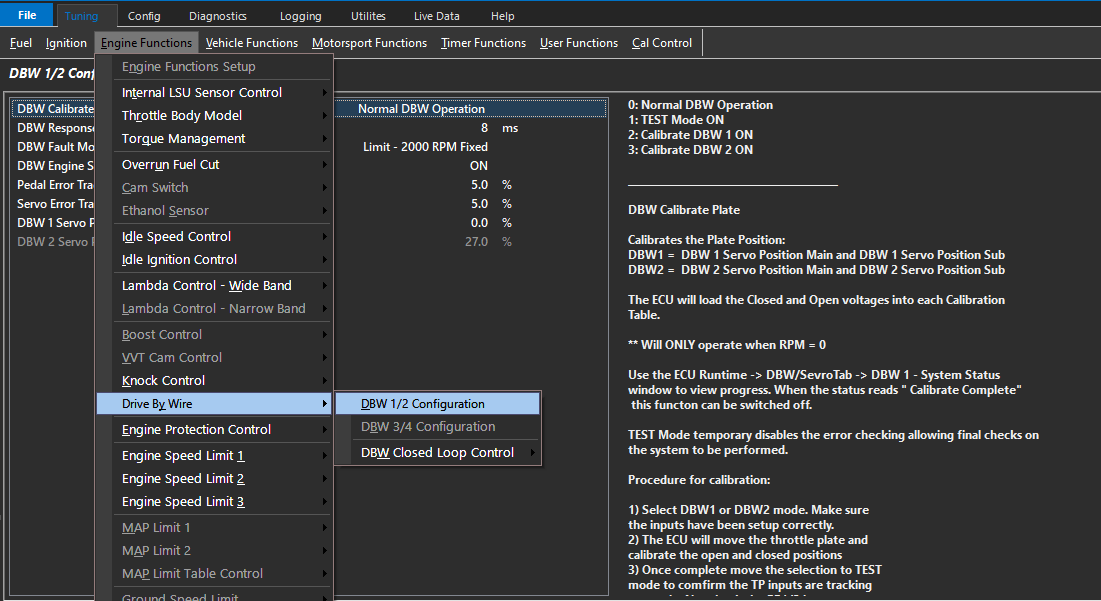
Task: Select Engine Speed Limit 2 menu item
Action: [183, 479]
